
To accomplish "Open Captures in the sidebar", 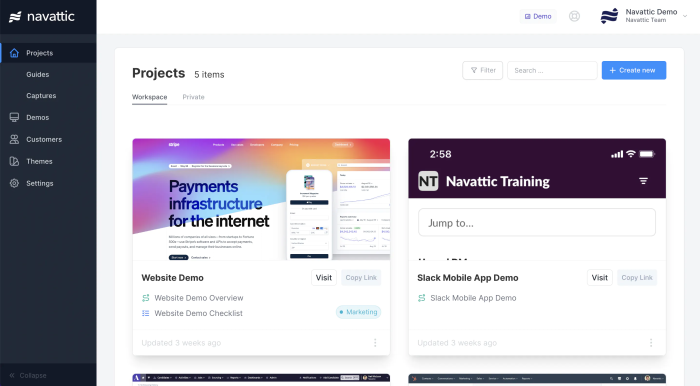I will [x=41, y=95].
